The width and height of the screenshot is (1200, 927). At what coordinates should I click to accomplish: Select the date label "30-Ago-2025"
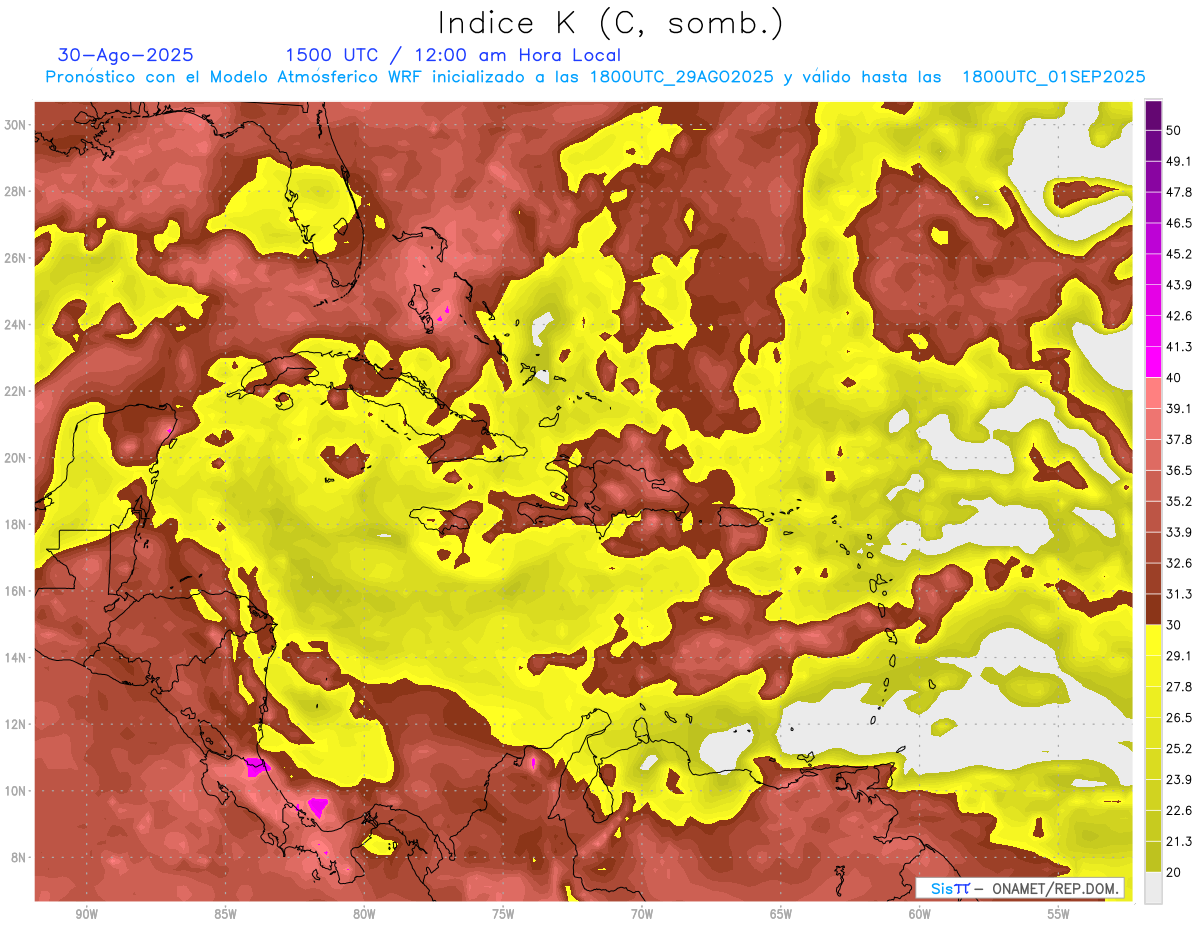click(126, 55)
